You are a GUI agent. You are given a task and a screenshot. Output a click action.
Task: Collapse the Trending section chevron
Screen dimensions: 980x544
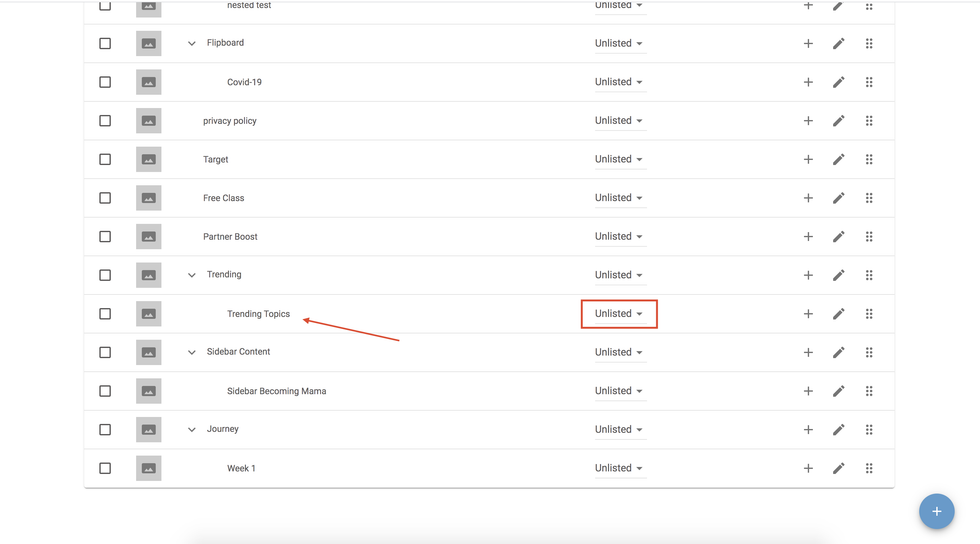click(x=192, y=275)
